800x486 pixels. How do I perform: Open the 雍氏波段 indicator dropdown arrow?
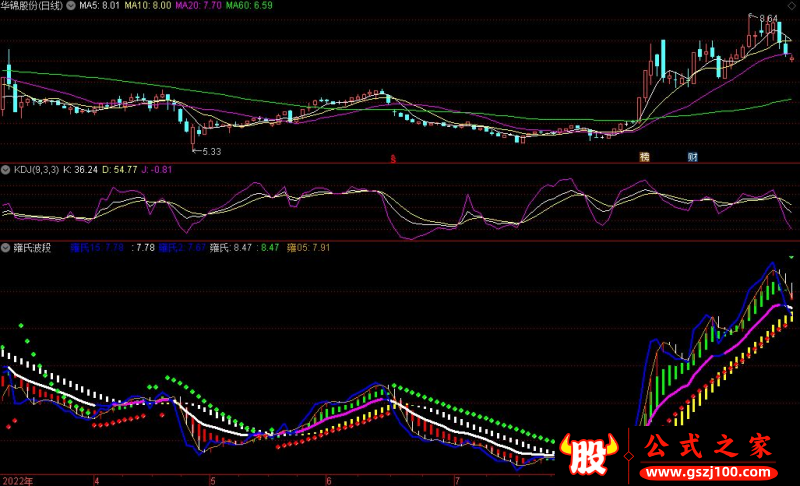click(6, 248)
